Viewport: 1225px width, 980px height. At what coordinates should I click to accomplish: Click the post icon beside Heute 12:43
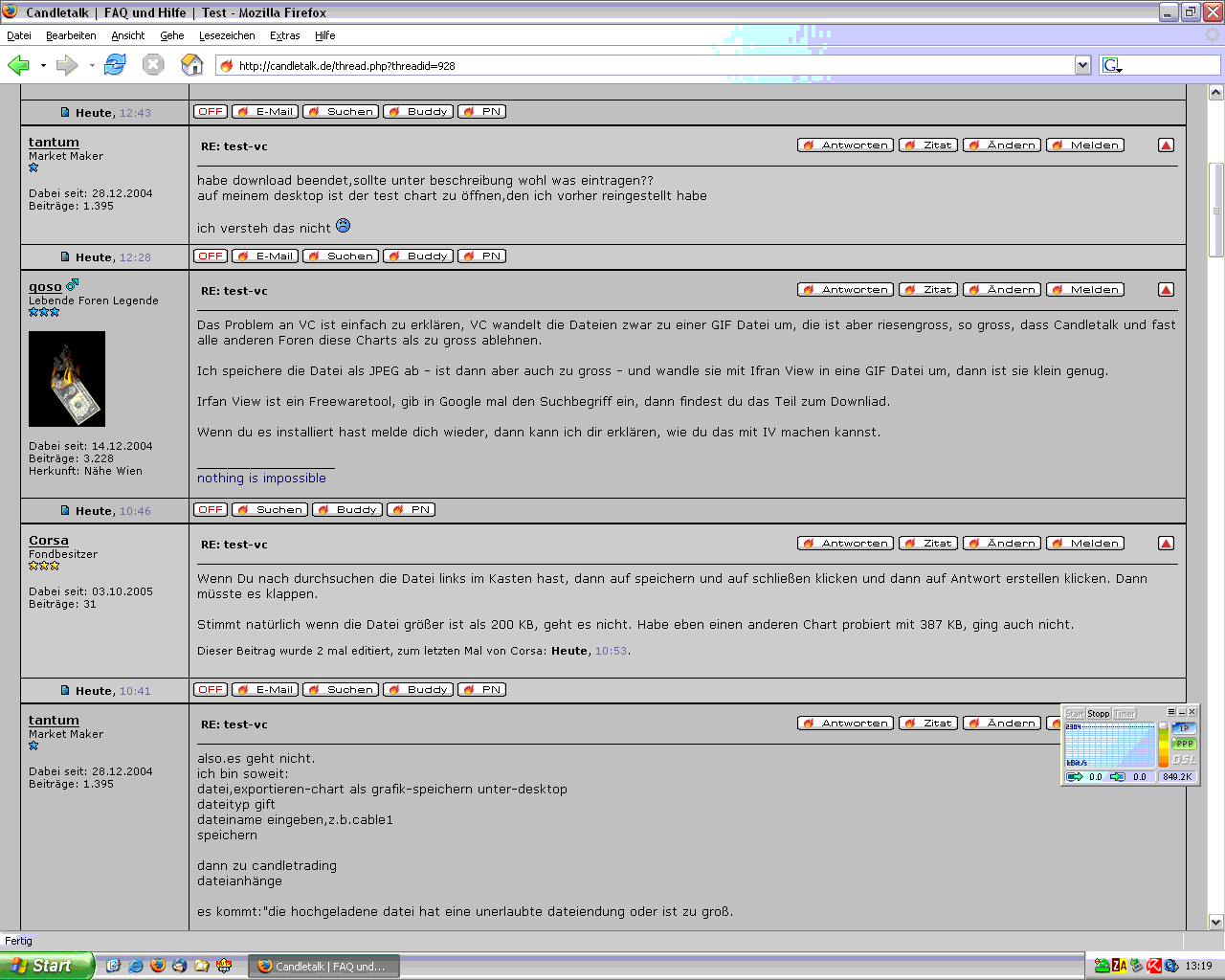pyautogui.click(x=65, y=112)
